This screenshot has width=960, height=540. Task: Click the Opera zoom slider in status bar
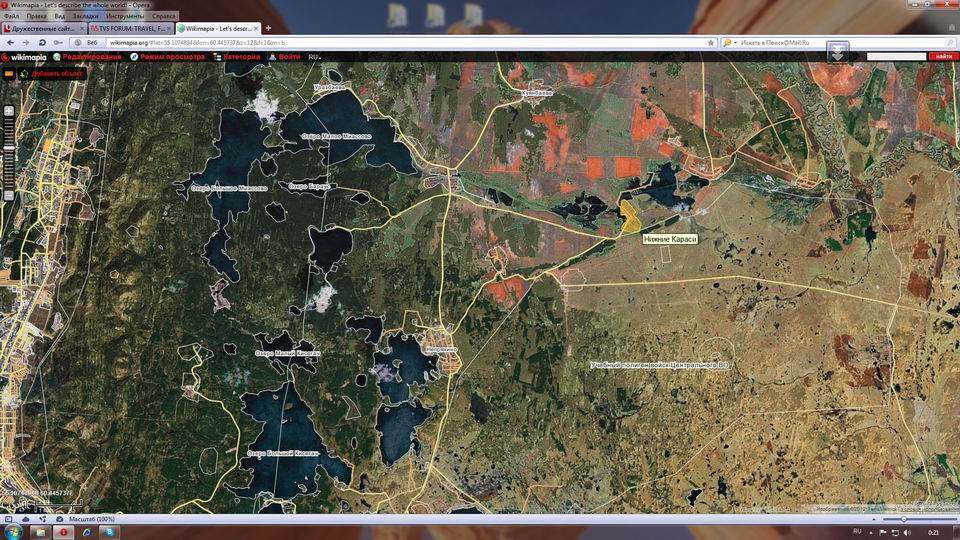(903, 520)
